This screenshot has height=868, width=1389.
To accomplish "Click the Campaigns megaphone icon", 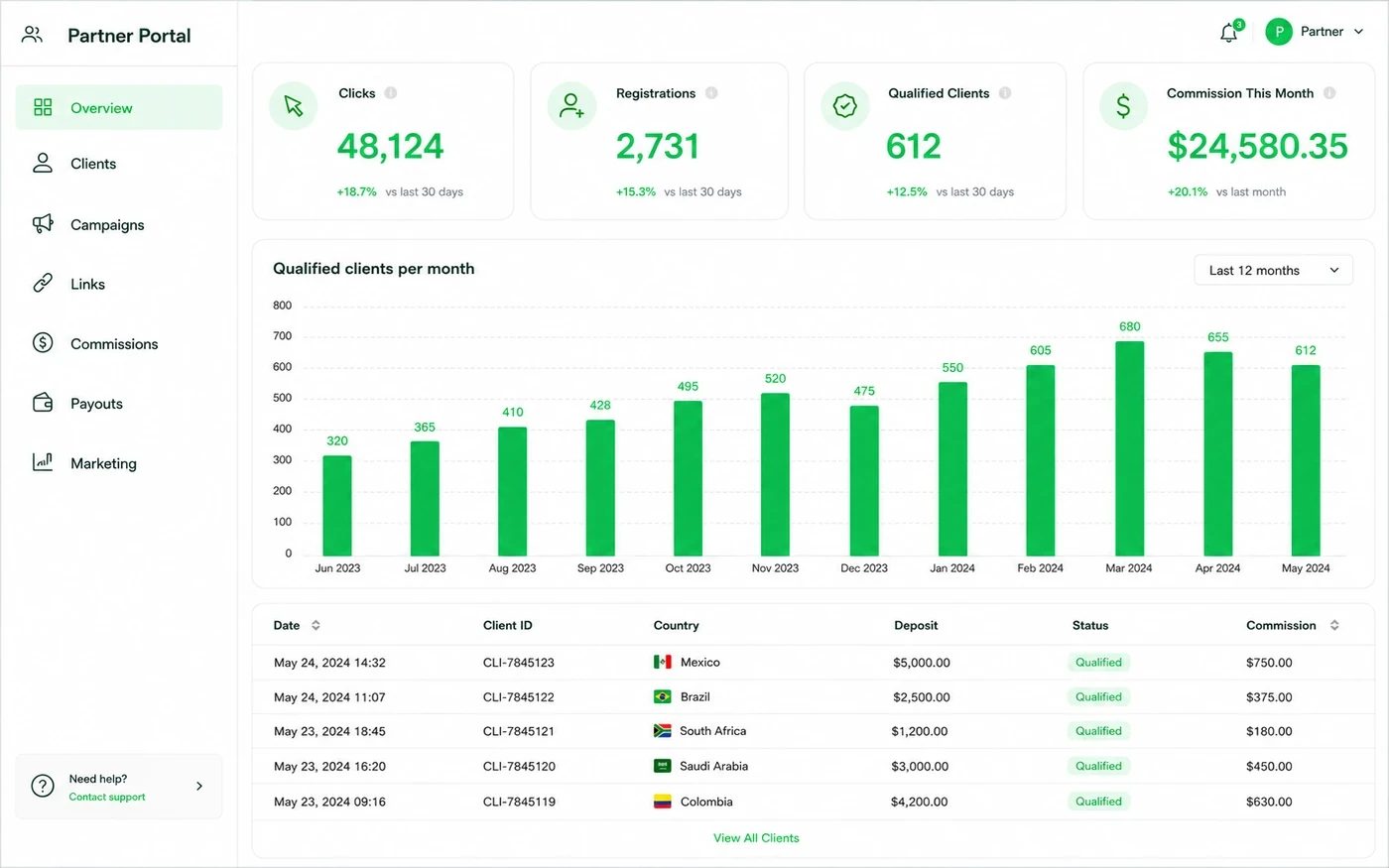I will [x=43, y=223].
